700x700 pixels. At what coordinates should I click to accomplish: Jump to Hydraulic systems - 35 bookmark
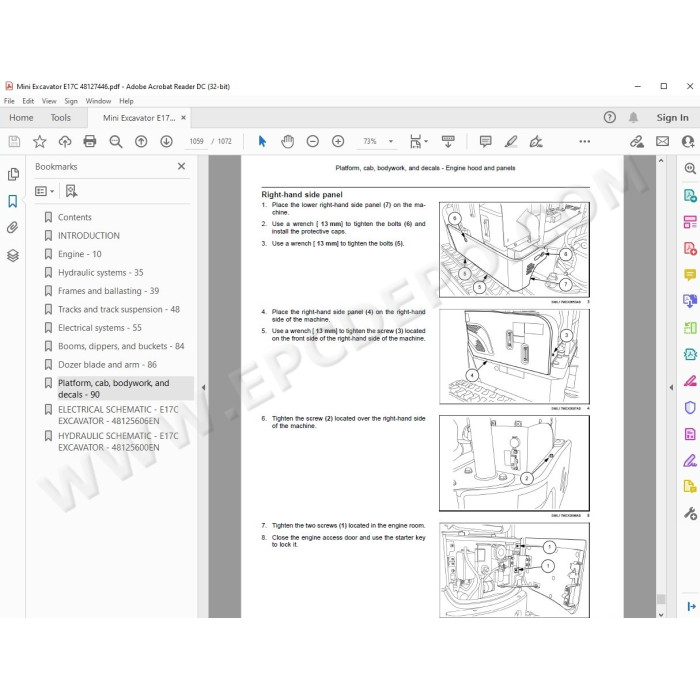100,272
